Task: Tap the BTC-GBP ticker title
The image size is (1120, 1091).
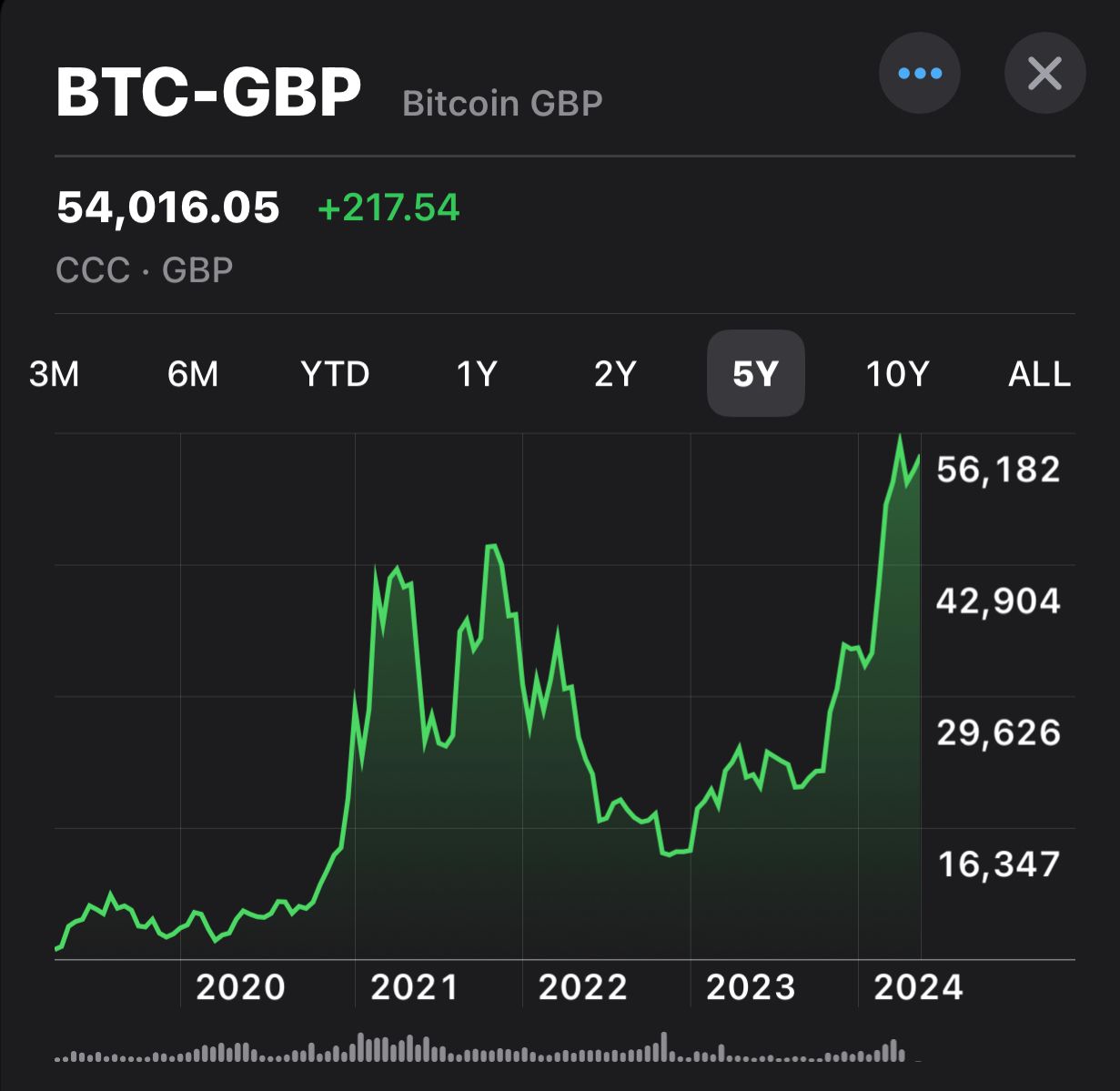Action: [x=209, y=92]
